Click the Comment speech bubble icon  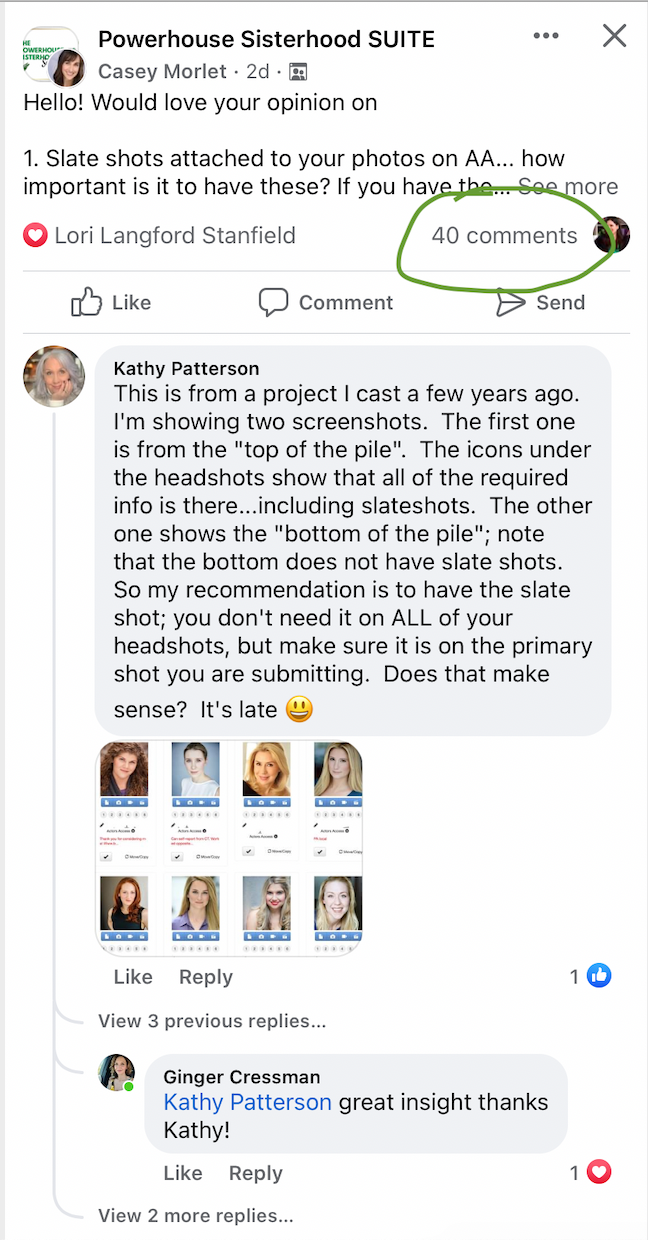pyautogui.click(x=273, y=302)
